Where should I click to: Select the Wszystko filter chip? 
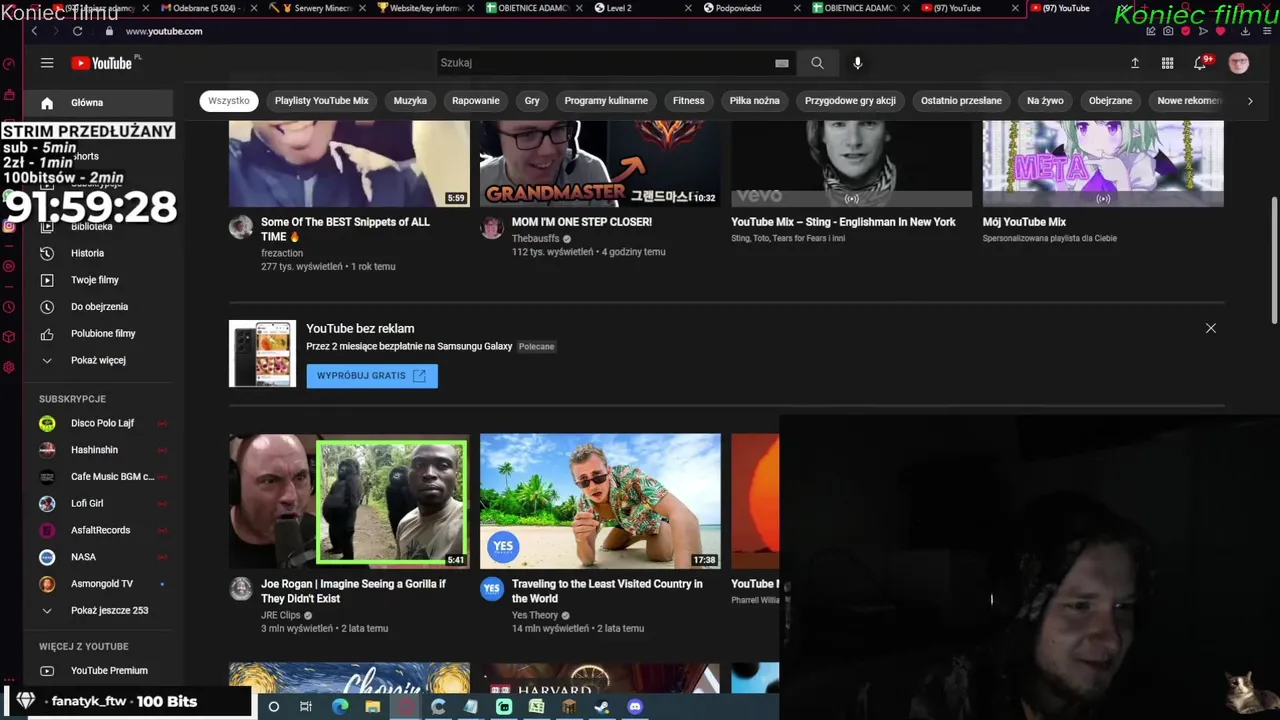coord(229,101)
